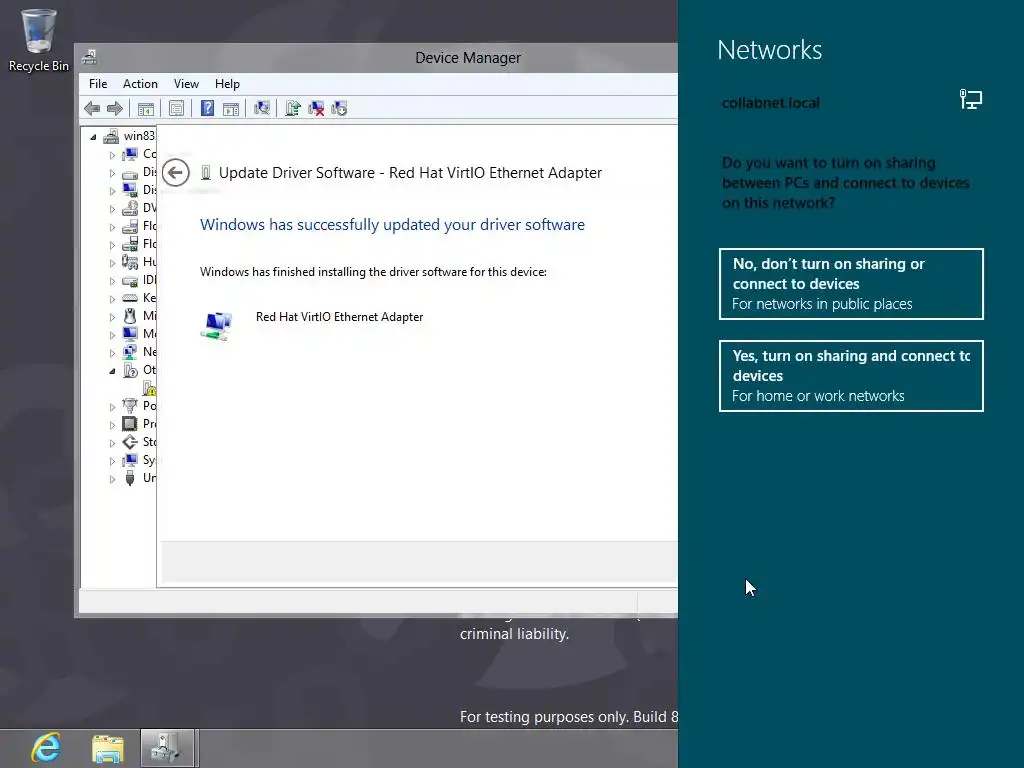The width and height of the screenshot is (1024, 768).
Task: Select the unknown device with yellow warning
Action: point(150,389)
